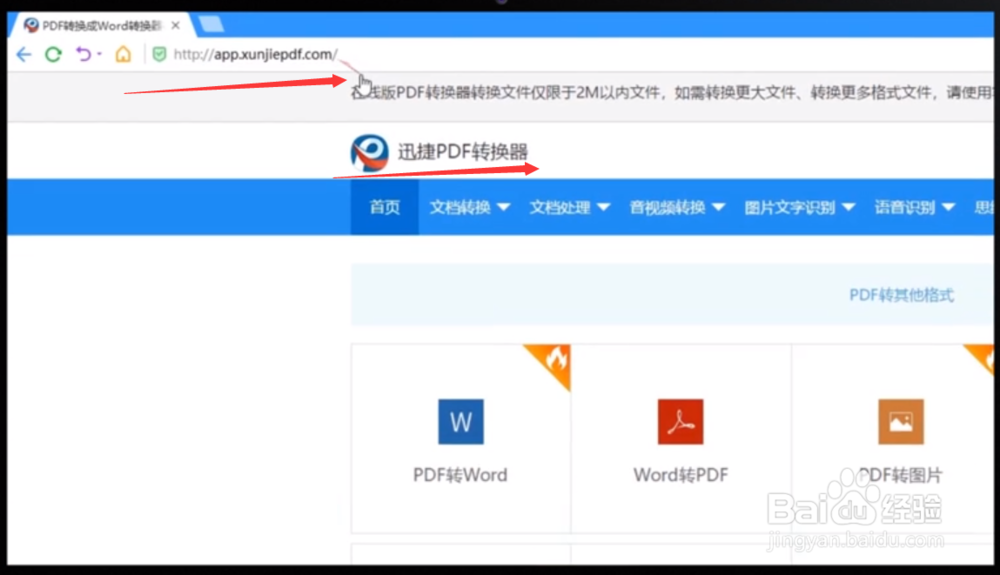The width and height of the screenshot is (1000, 575).
Task: Click the purple undo/restore page icon
Action: point(83,54)
